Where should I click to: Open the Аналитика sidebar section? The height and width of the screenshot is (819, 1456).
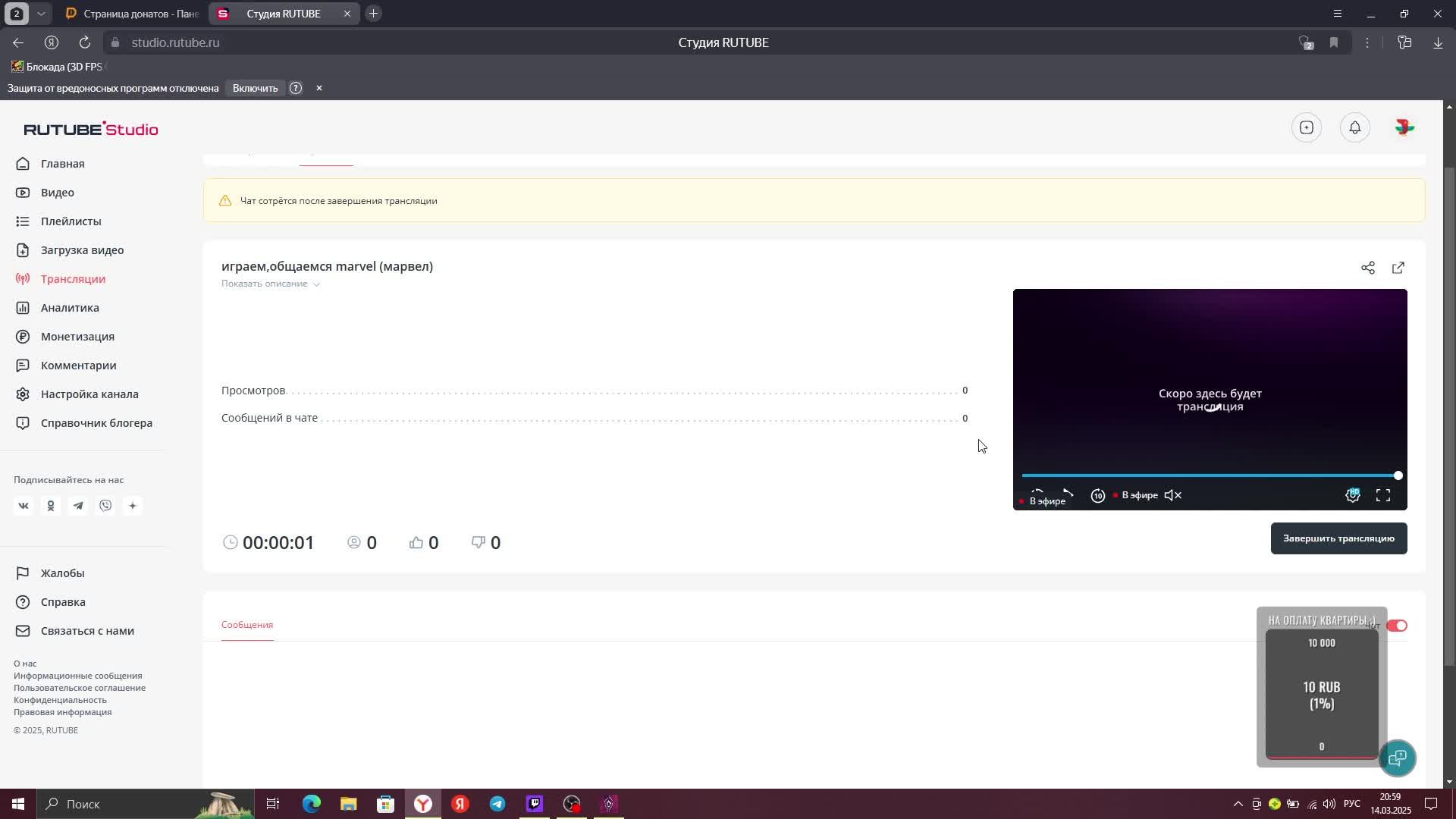coord(70,308)
